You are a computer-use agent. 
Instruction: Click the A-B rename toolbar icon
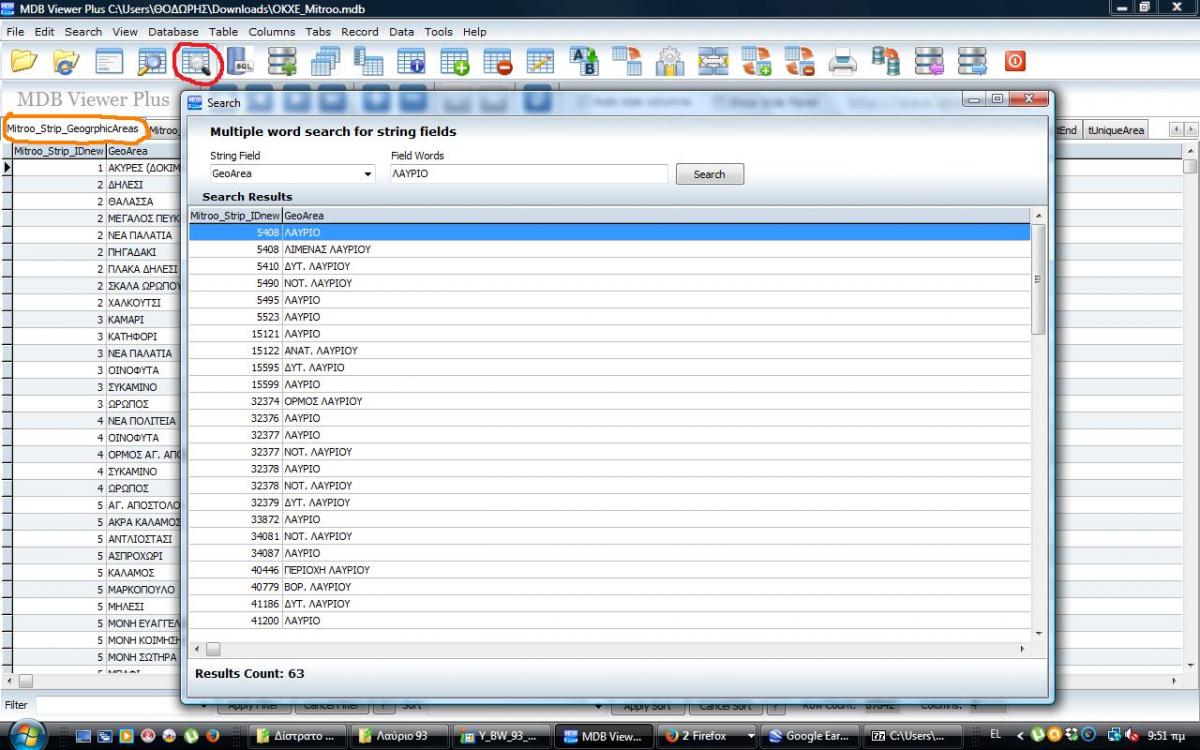583,62
